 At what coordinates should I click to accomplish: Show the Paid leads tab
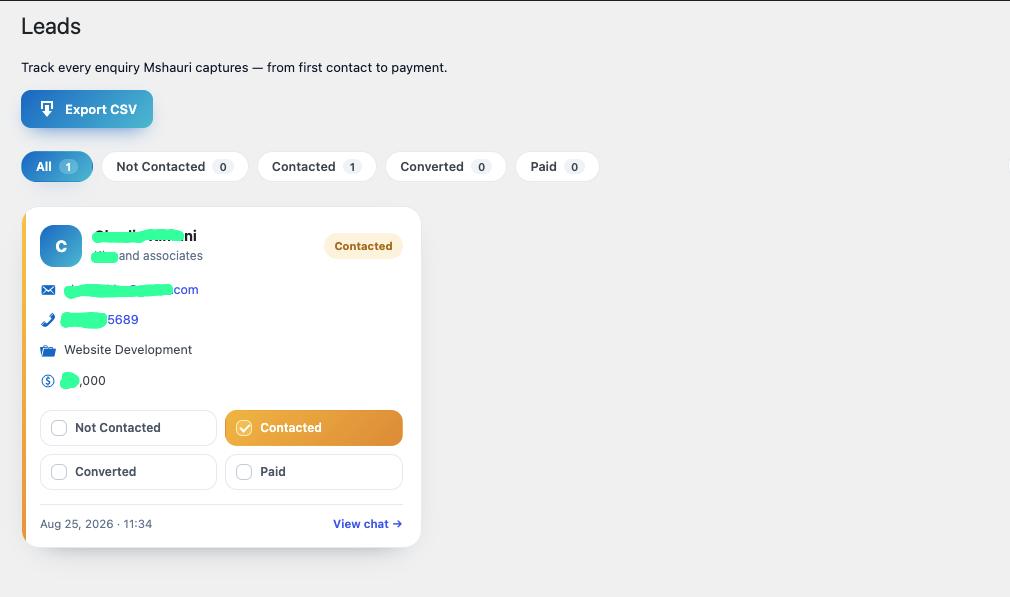click(x=557, y=166)
